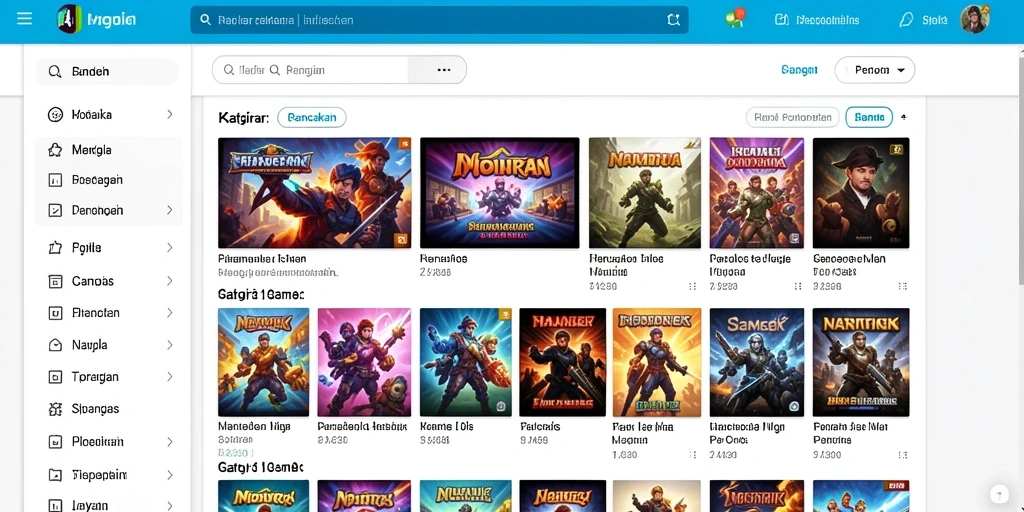Open the top bar item left of Stats
1024x512 pixels.
[x=817, y=20]
